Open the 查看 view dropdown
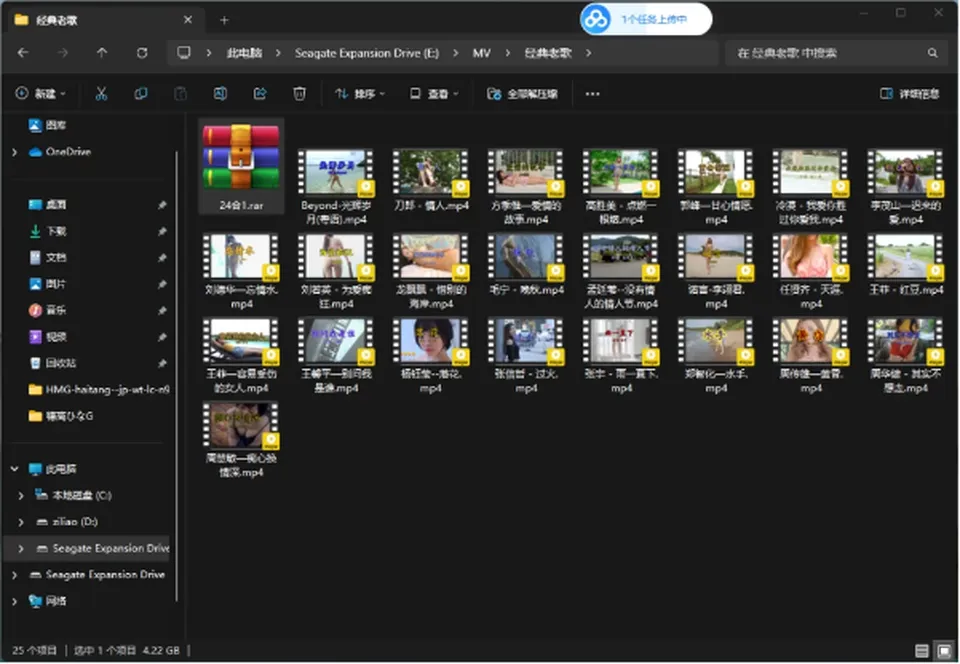Image resolution: width=960 pixels, height=664 pixels. click(434, 94)
